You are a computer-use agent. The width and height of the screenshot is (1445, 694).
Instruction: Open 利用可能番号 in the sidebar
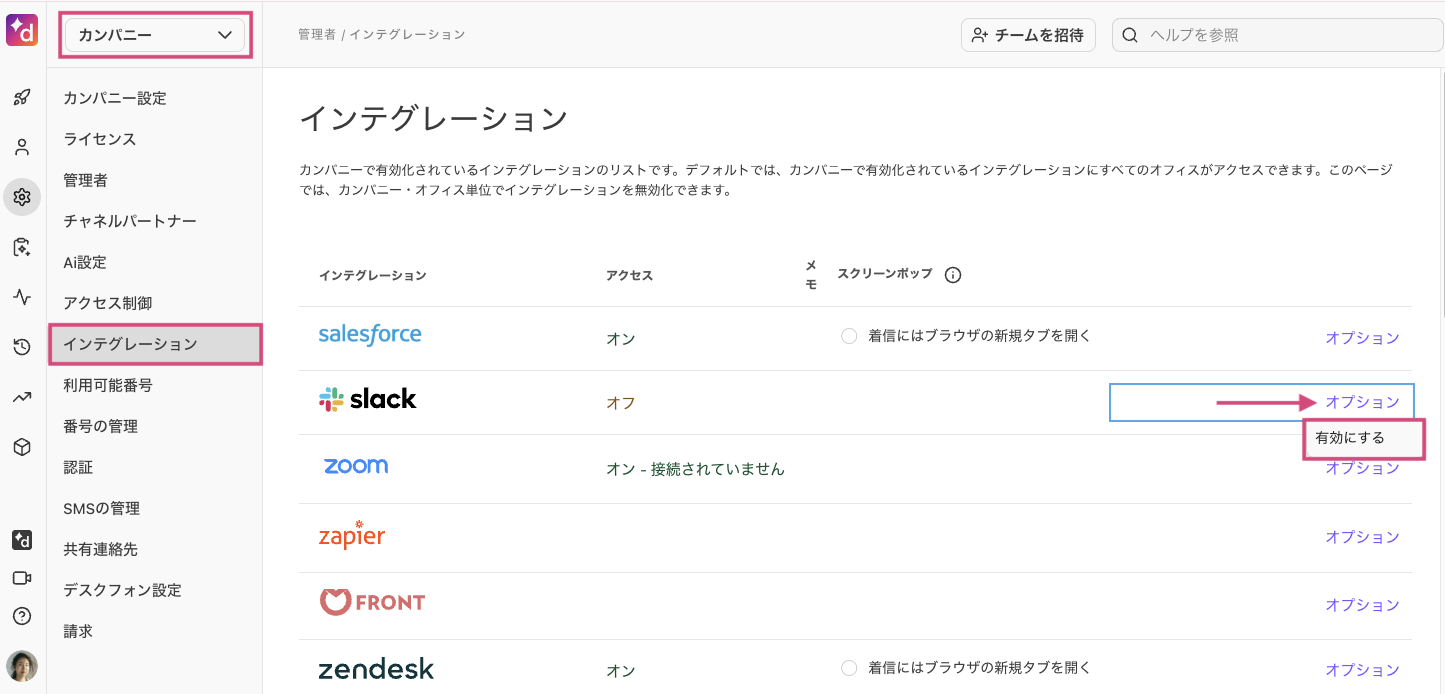tap(108, 385)
